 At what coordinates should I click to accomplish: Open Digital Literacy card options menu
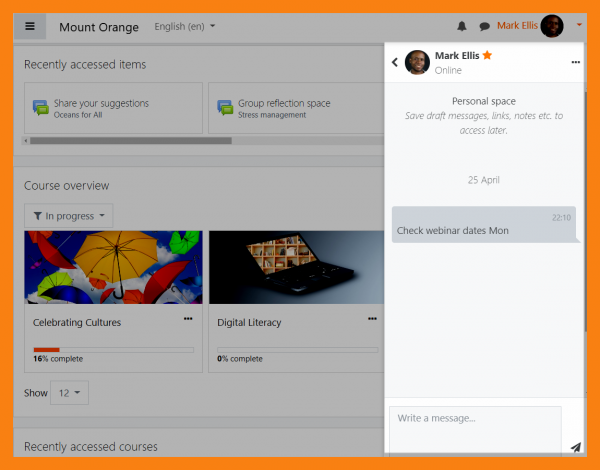[372, 319]
